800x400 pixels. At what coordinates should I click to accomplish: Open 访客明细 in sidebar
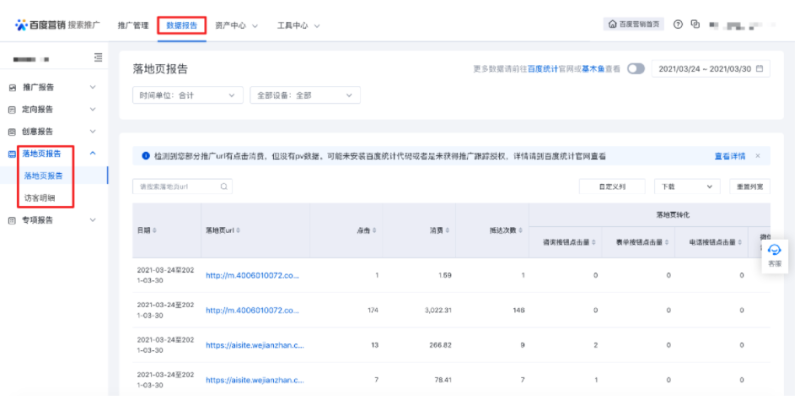coord(40,198)
